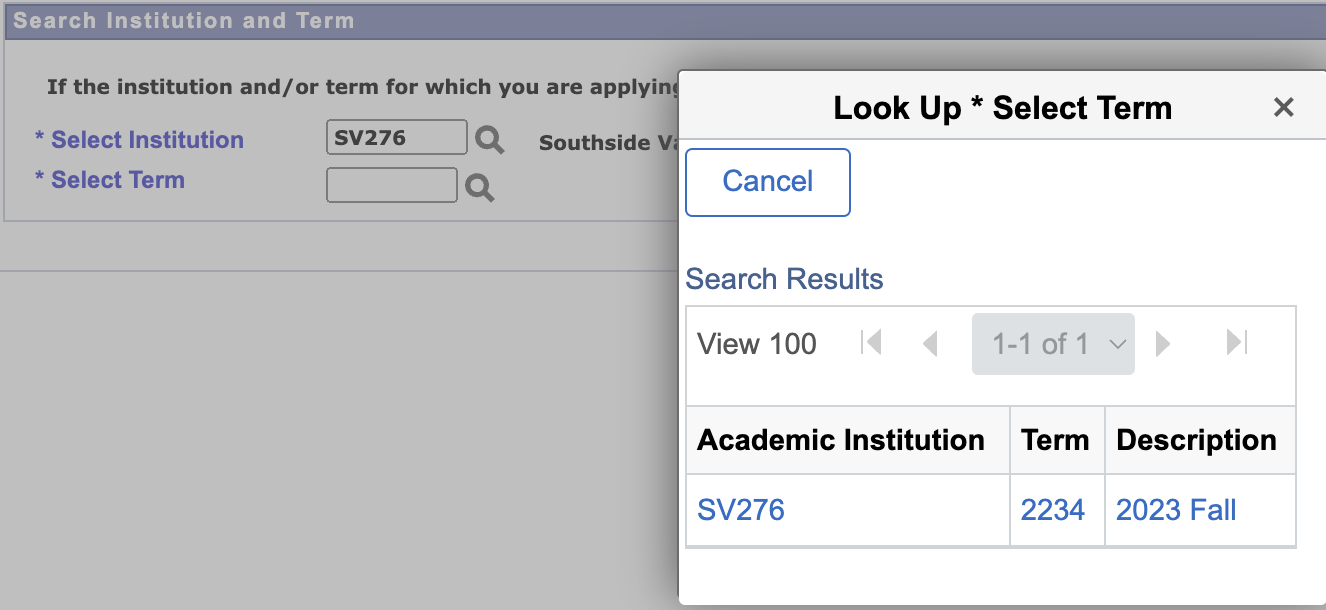Close the Look Up Select Term dialog
This screenshot has height=610, width=1326.
(x=1284, y=107)
